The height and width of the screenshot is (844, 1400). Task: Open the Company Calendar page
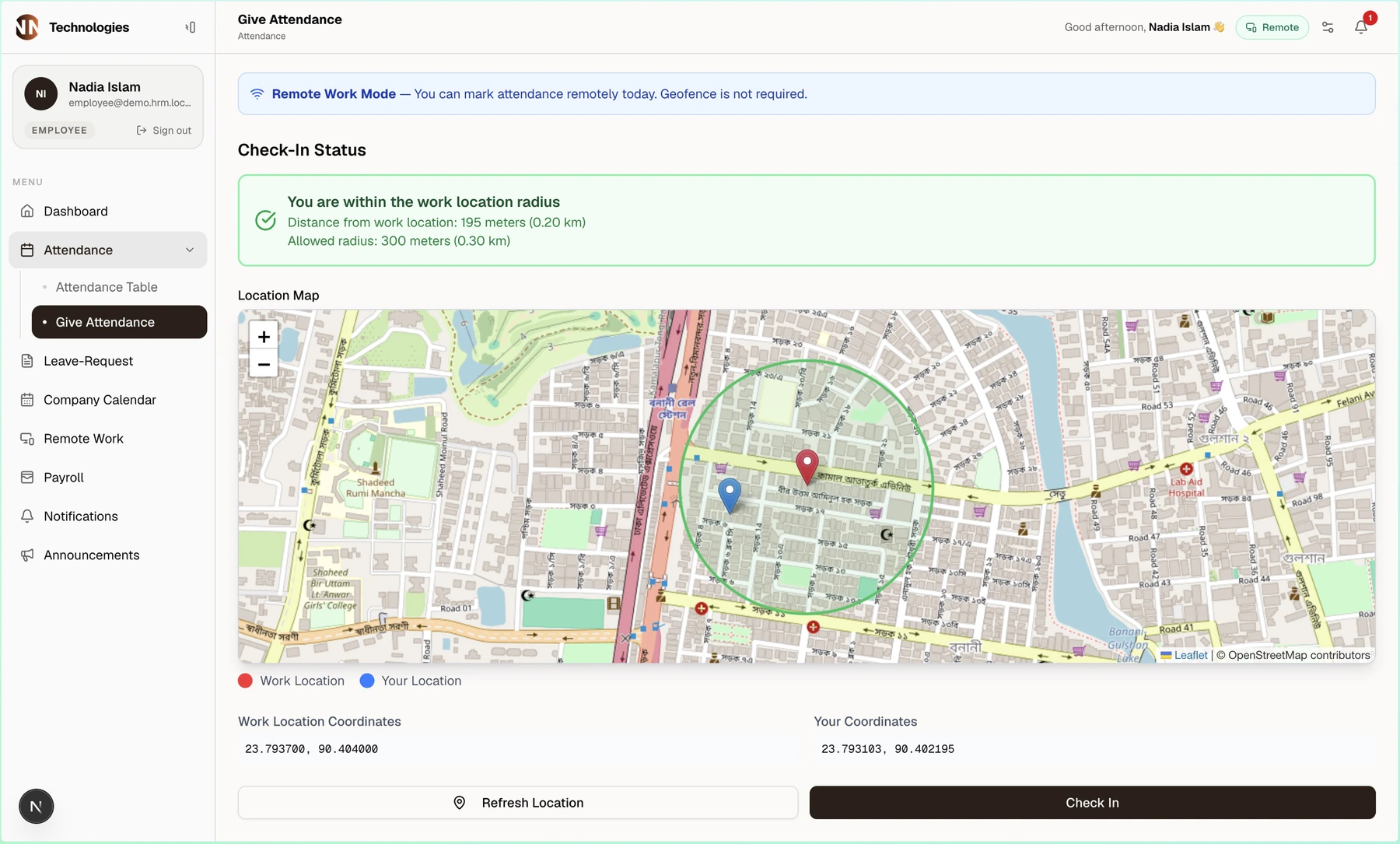point(108,400)
